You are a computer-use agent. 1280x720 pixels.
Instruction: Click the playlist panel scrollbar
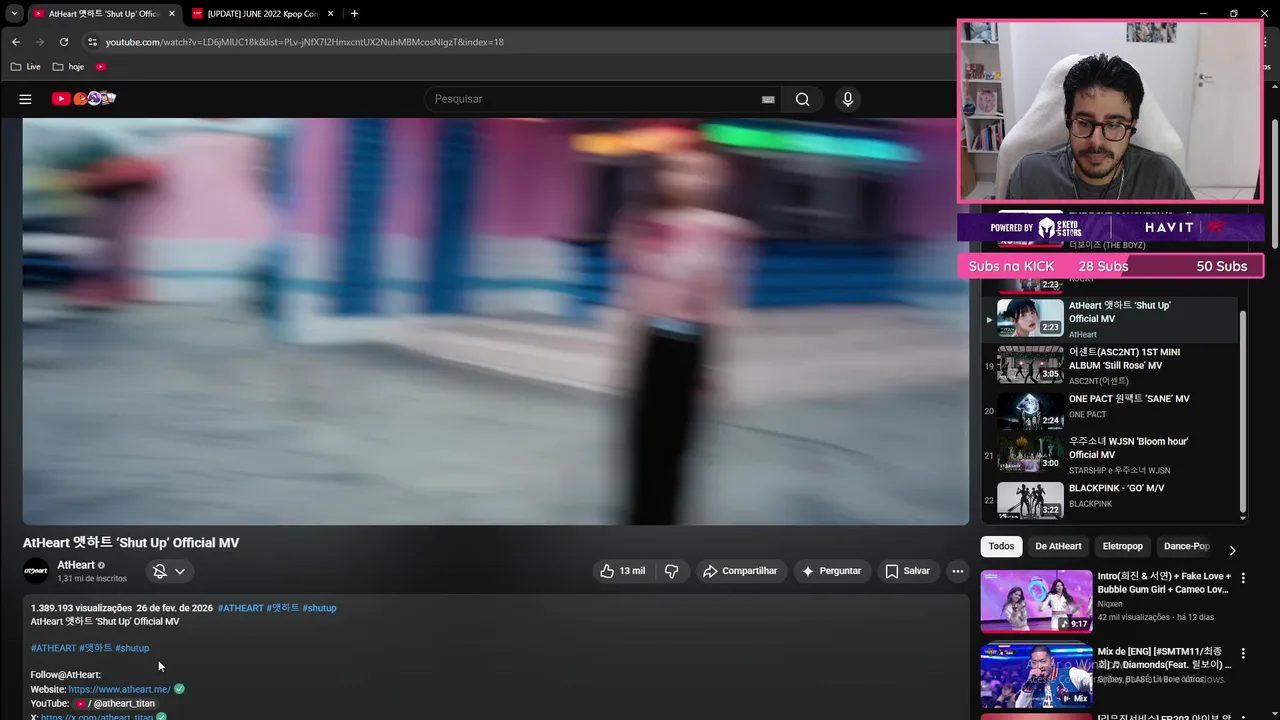pos(1243,410)
